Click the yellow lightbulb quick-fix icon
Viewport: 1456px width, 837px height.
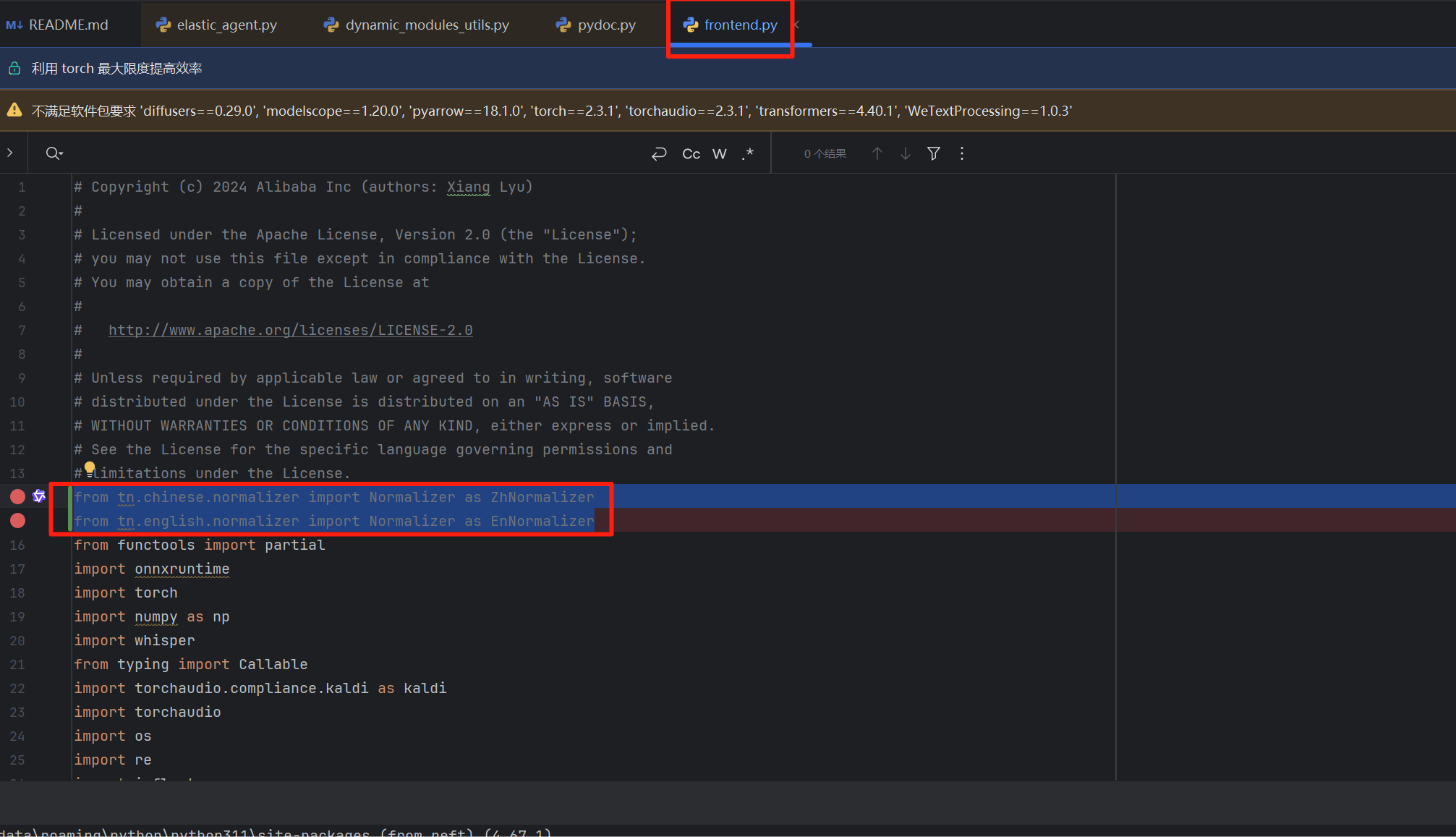point(90,468)
